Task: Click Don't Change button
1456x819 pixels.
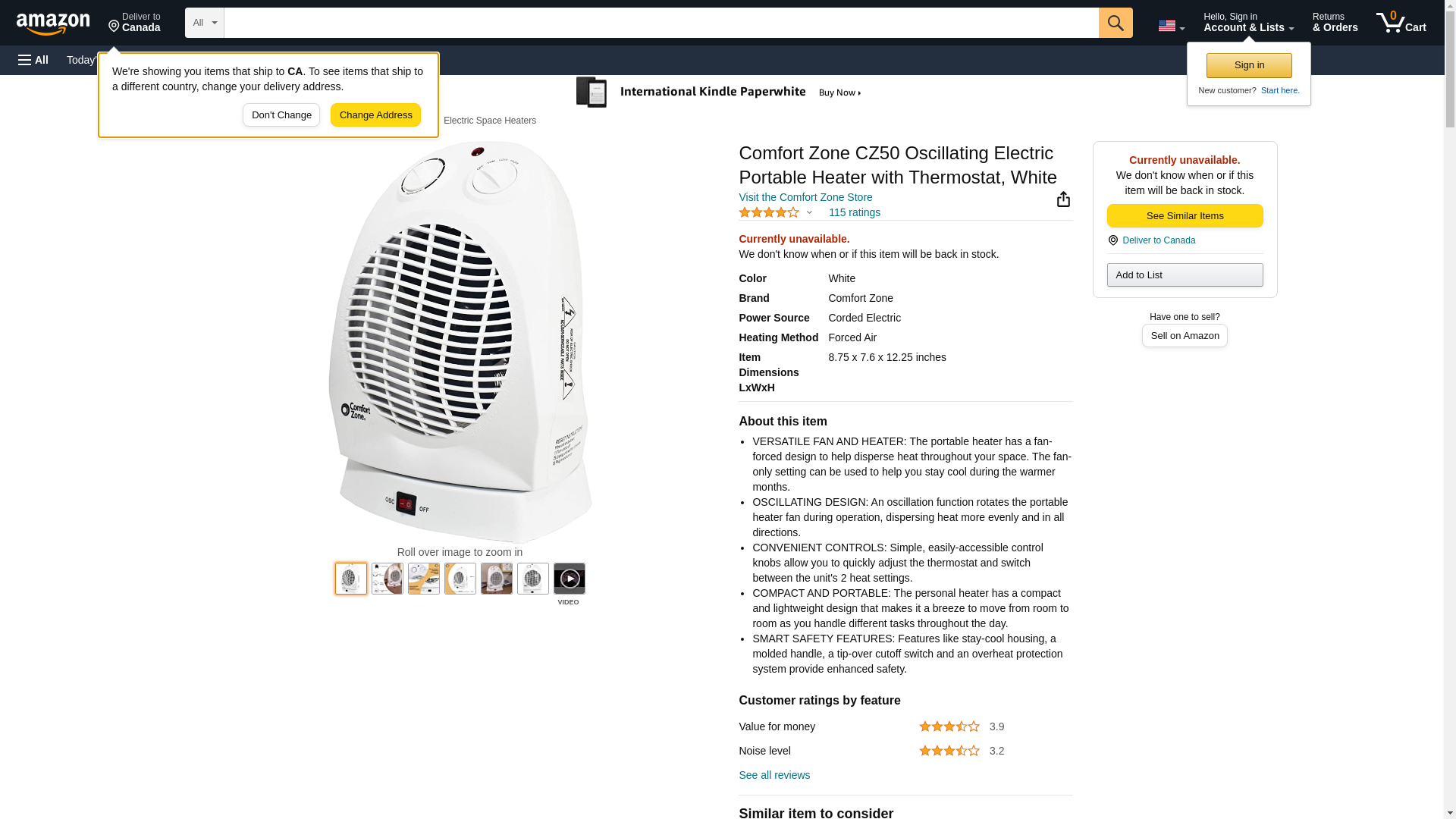Action: (281, 115)
